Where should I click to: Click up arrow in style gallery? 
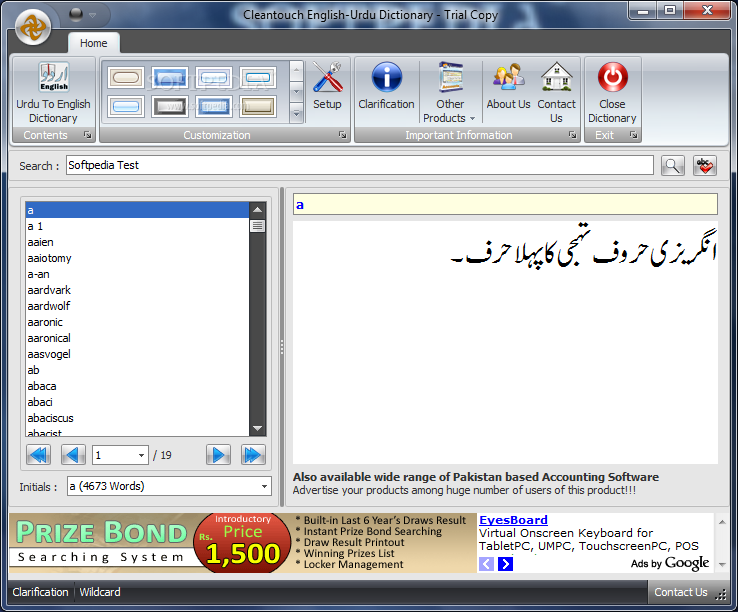297,71
